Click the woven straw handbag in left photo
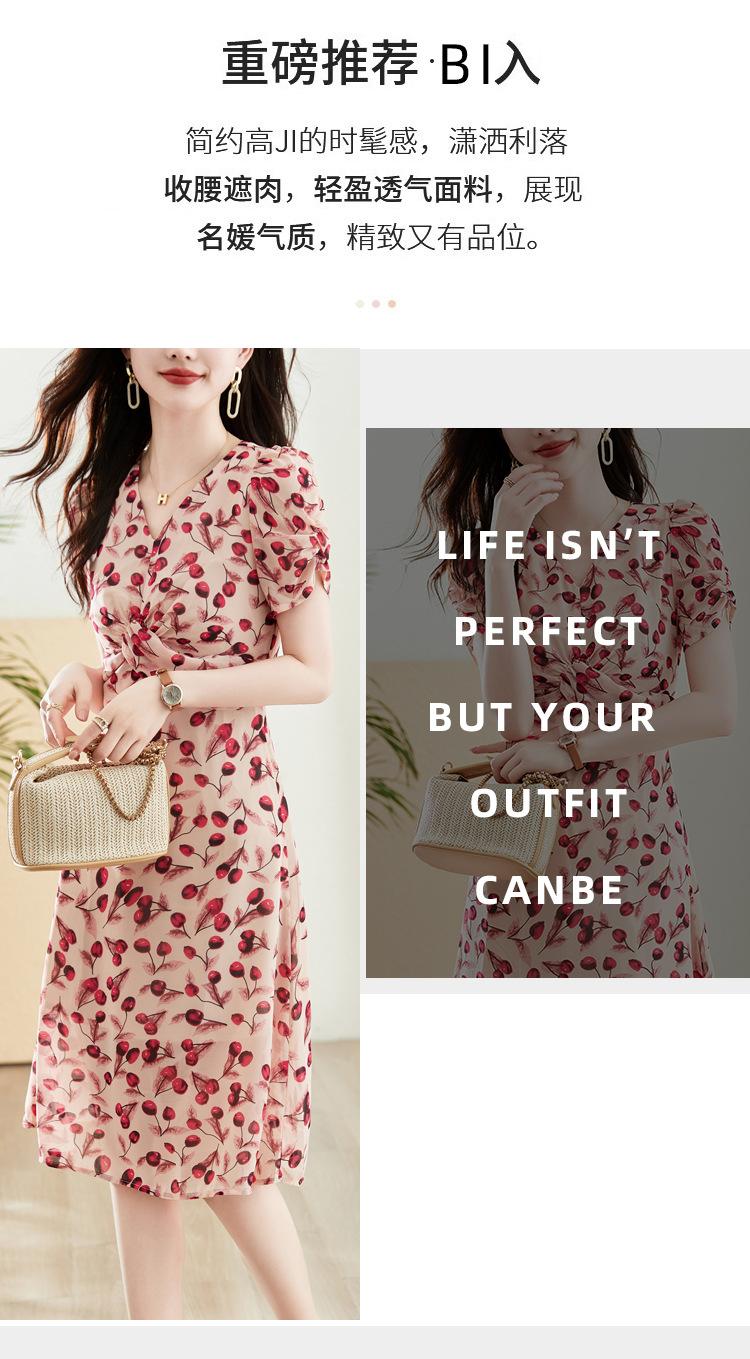The height and width of the screenshot is (1359, 750). pyautogui.click(x=88, y=805)
